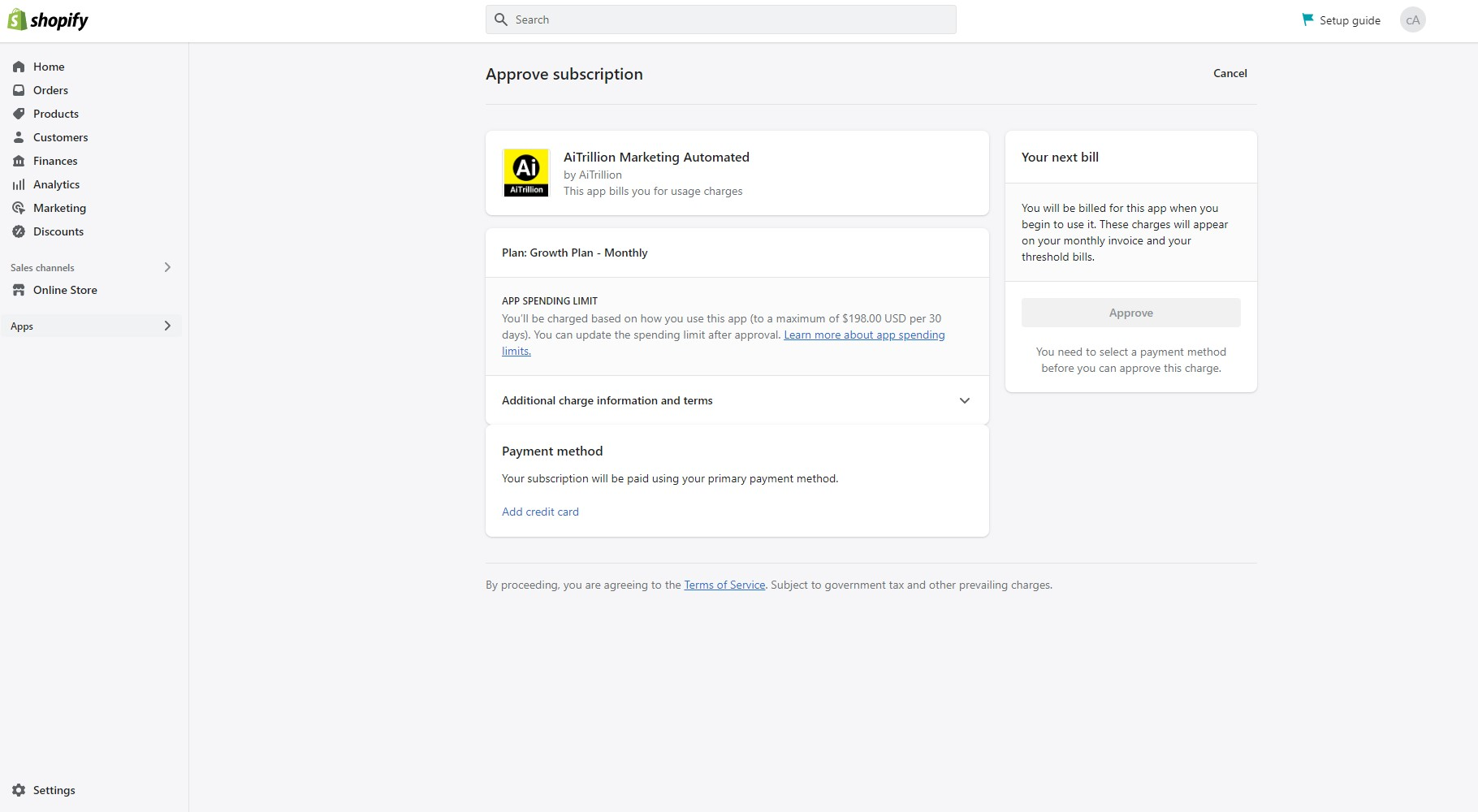Click the Finances bank icon

tap(19, 161)
